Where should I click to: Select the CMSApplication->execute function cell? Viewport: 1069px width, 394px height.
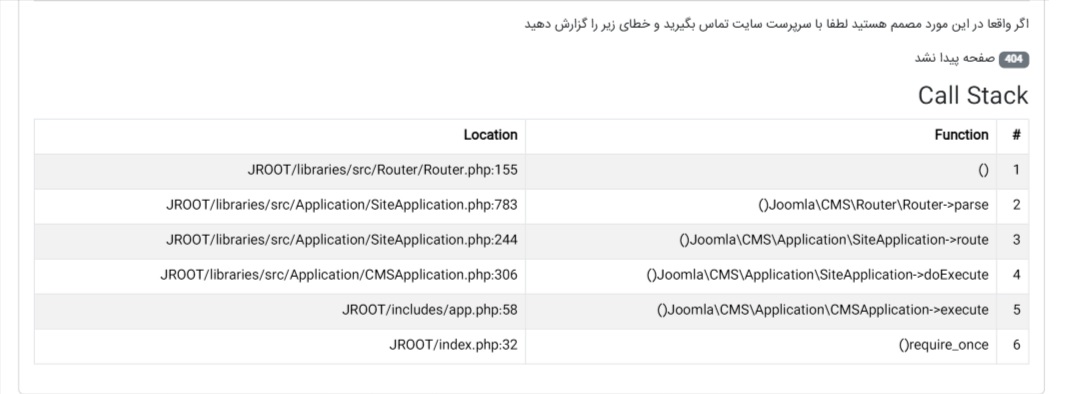(823, 310)
